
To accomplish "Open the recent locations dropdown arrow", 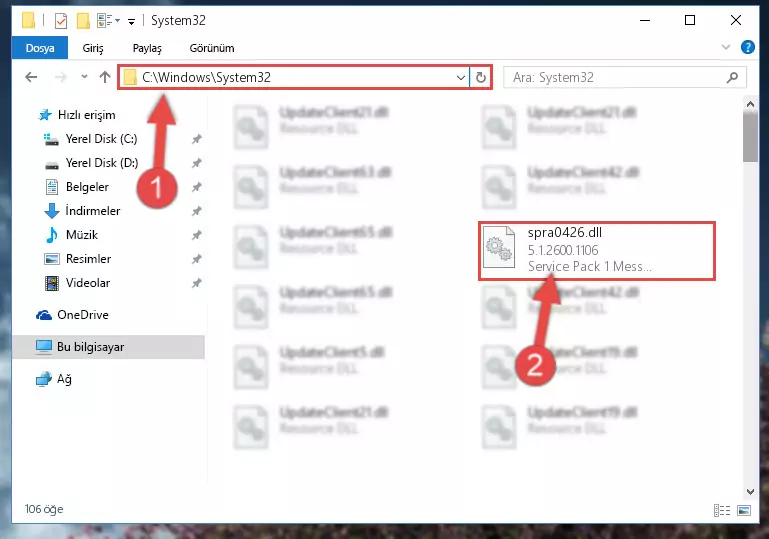I will [84, 77].
